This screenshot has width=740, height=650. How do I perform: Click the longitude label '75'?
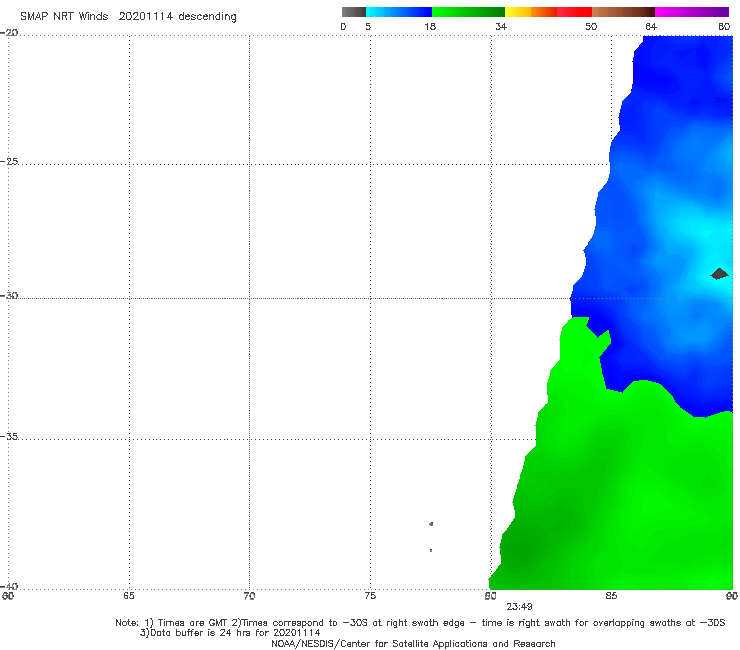click(x=370, y=596)
